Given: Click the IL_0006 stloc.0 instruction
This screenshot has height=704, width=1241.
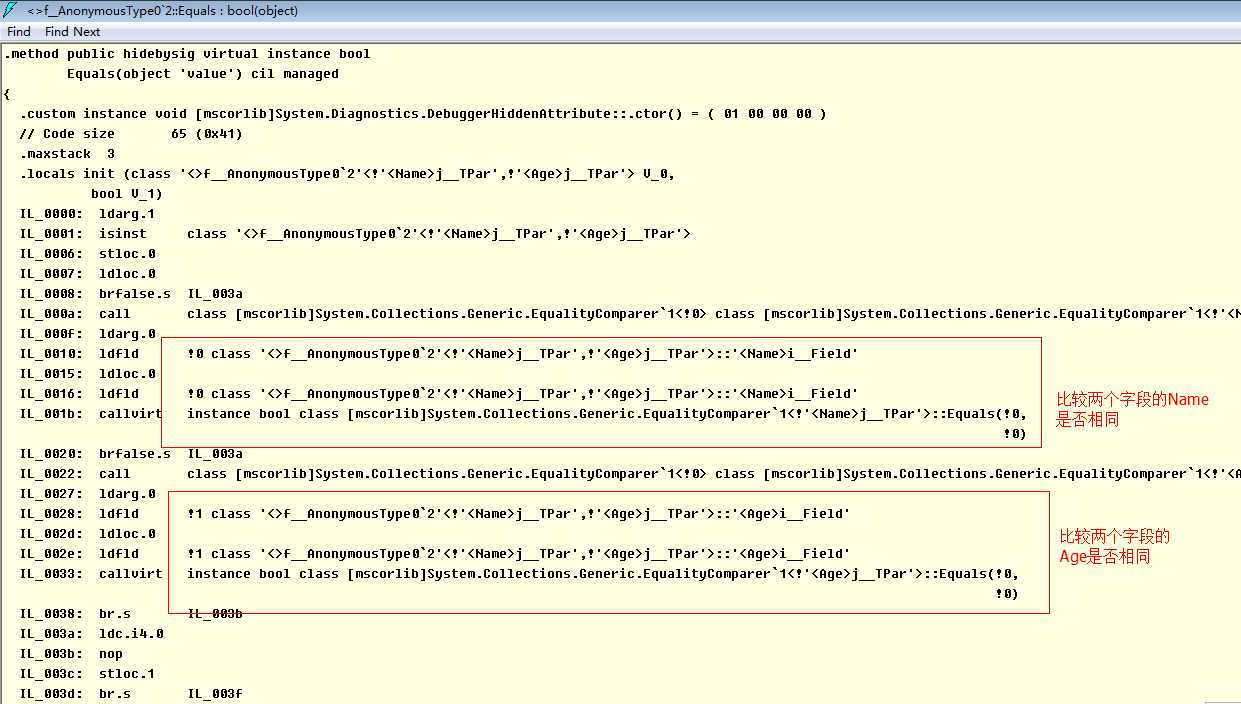Looking at the screenshot, I should 88,254.
